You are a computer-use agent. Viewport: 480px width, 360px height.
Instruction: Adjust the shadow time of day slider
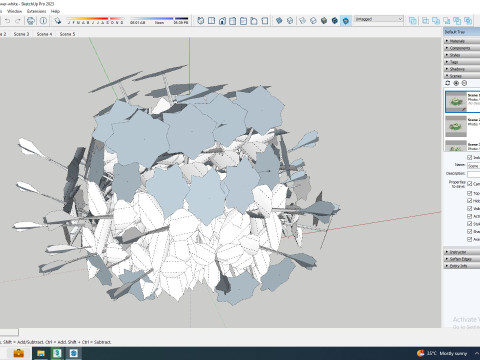point(159,19)
